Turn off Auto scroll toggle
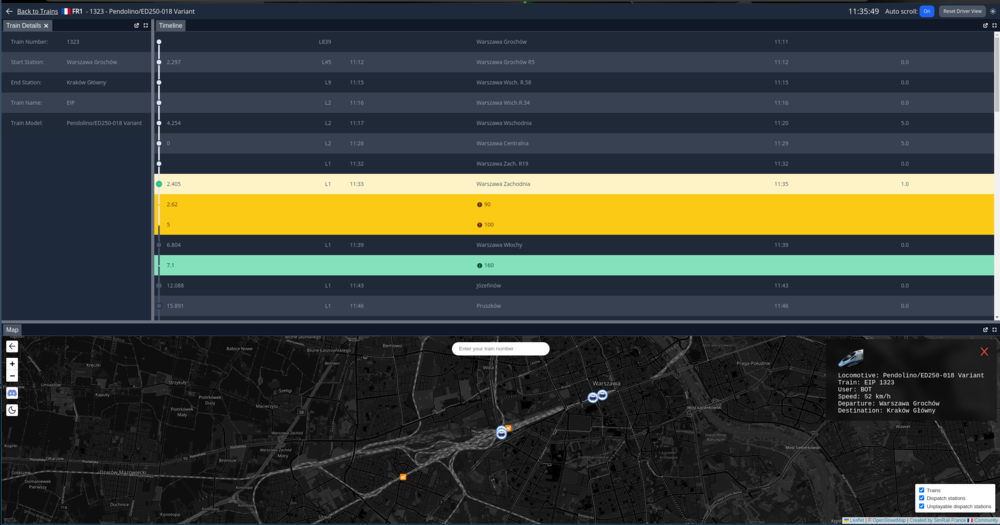Image resolution: width=1000 pixels, height=525 pixels. coord(927,11)
